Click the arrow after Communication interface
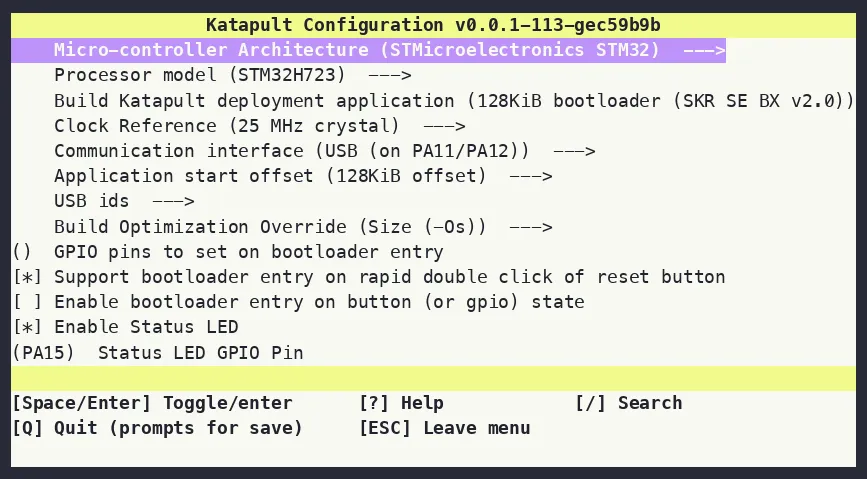 click(x=574, y=152)
